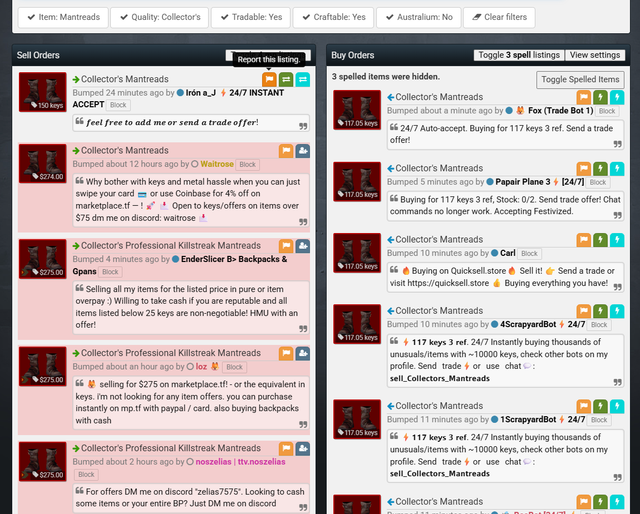The width and height of the screenshot is (640, 514).
Task: Open Carl's profile link
Action: pos(508,253)
